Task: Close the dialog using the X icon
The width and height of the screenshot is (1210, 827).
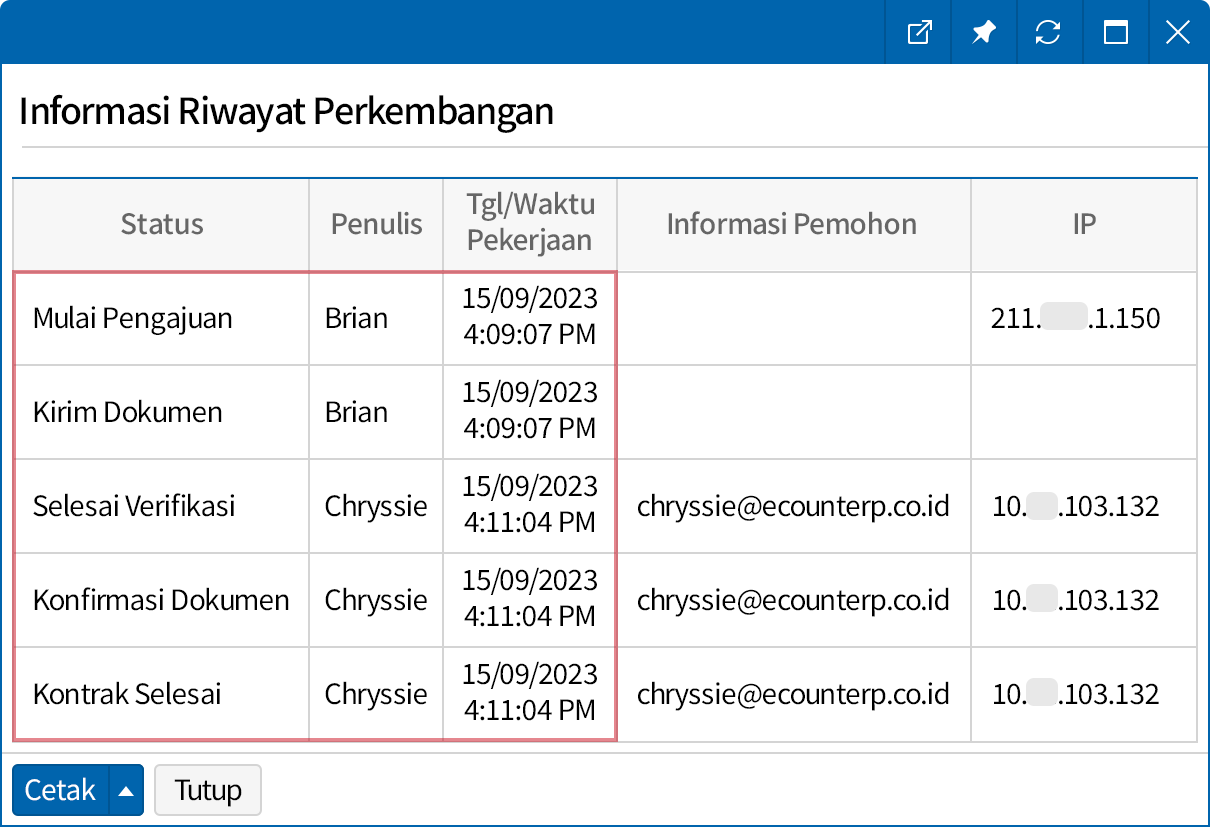Action: click(x=1177, y=32)
